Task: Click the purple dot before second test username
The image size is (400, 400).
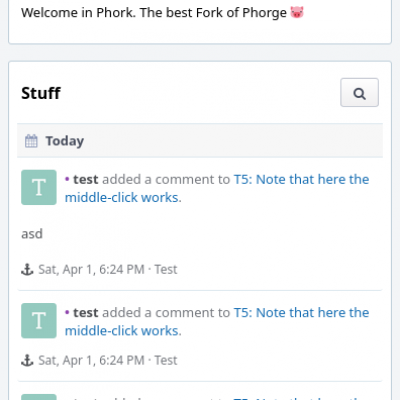Action: pyautogui.click(x=67, y=313)
